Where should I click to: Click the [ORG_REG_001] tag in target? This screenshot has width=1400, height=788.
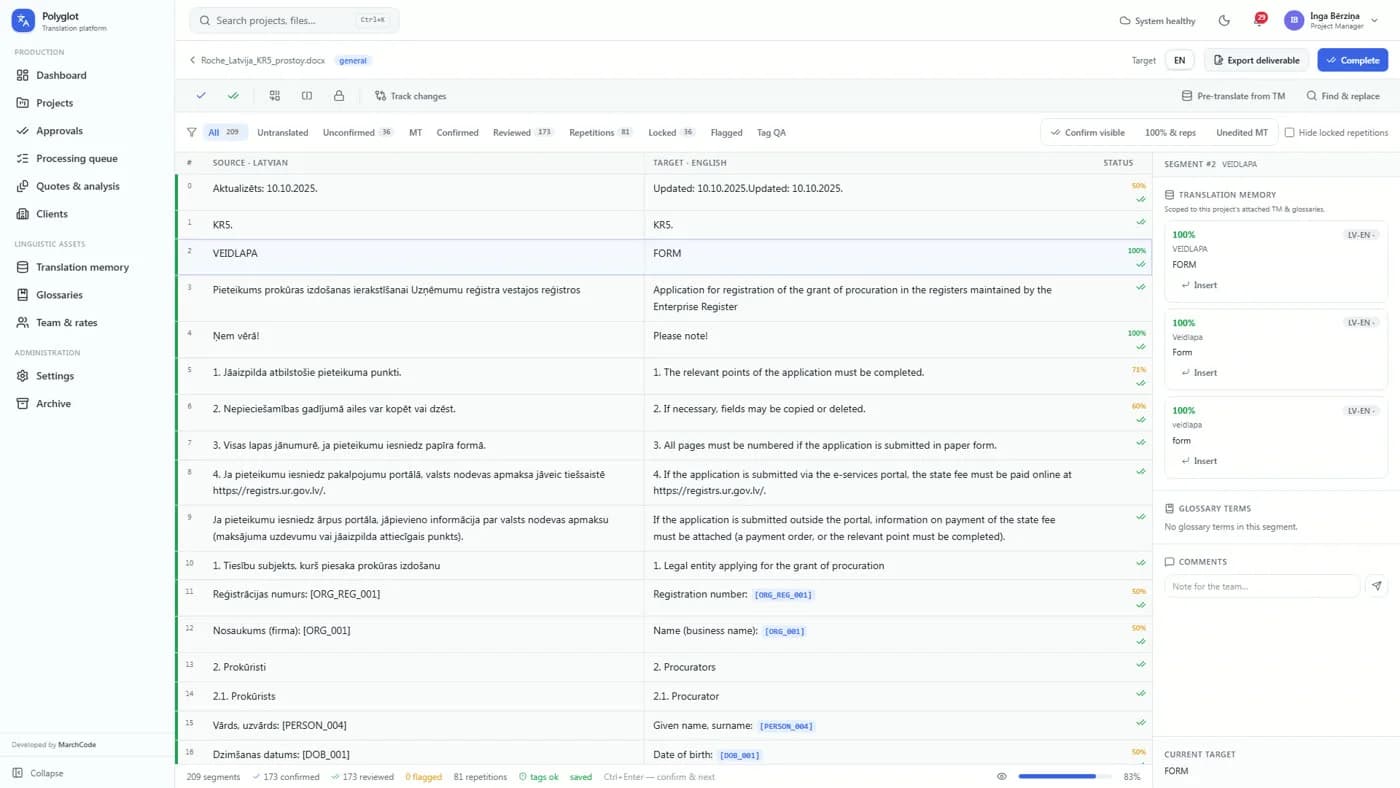[x=783, y=595]
